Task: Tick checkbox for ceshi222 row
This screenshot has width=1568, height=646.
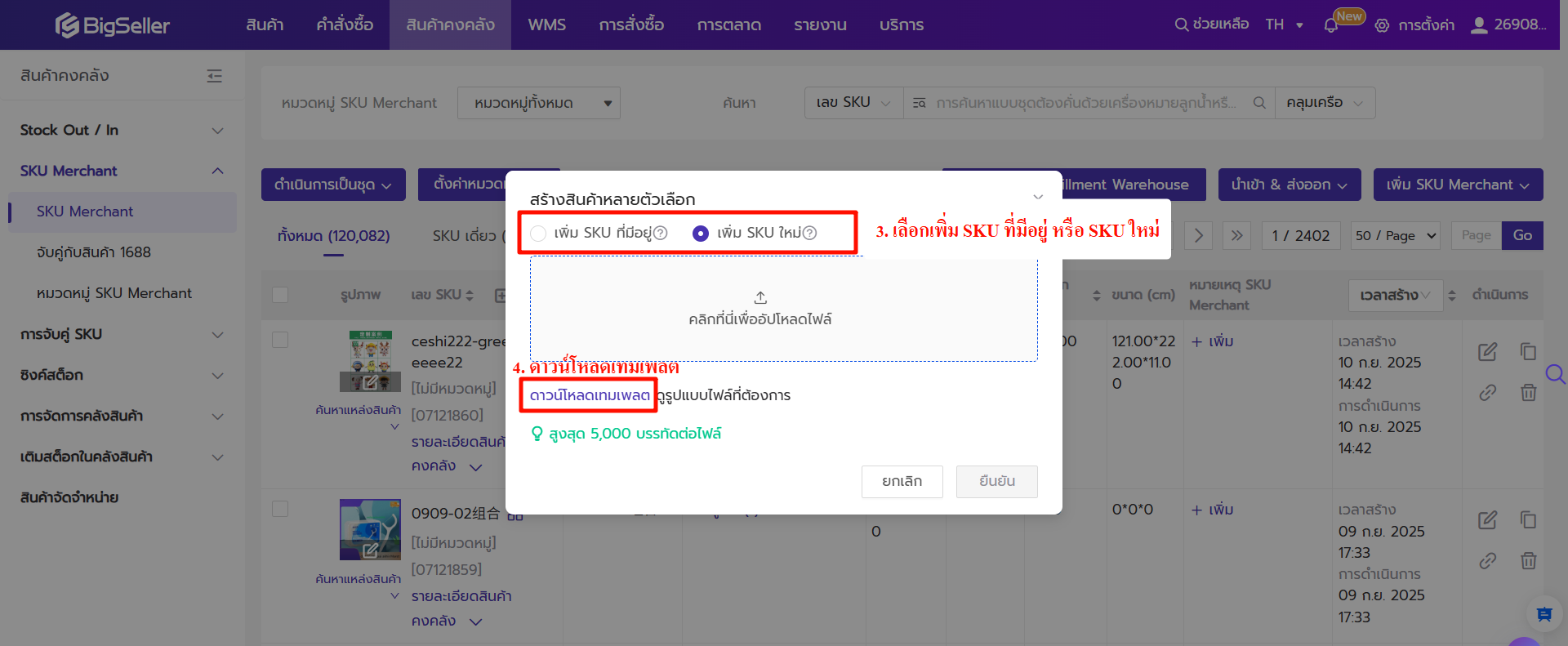Action: pos(280,340)
